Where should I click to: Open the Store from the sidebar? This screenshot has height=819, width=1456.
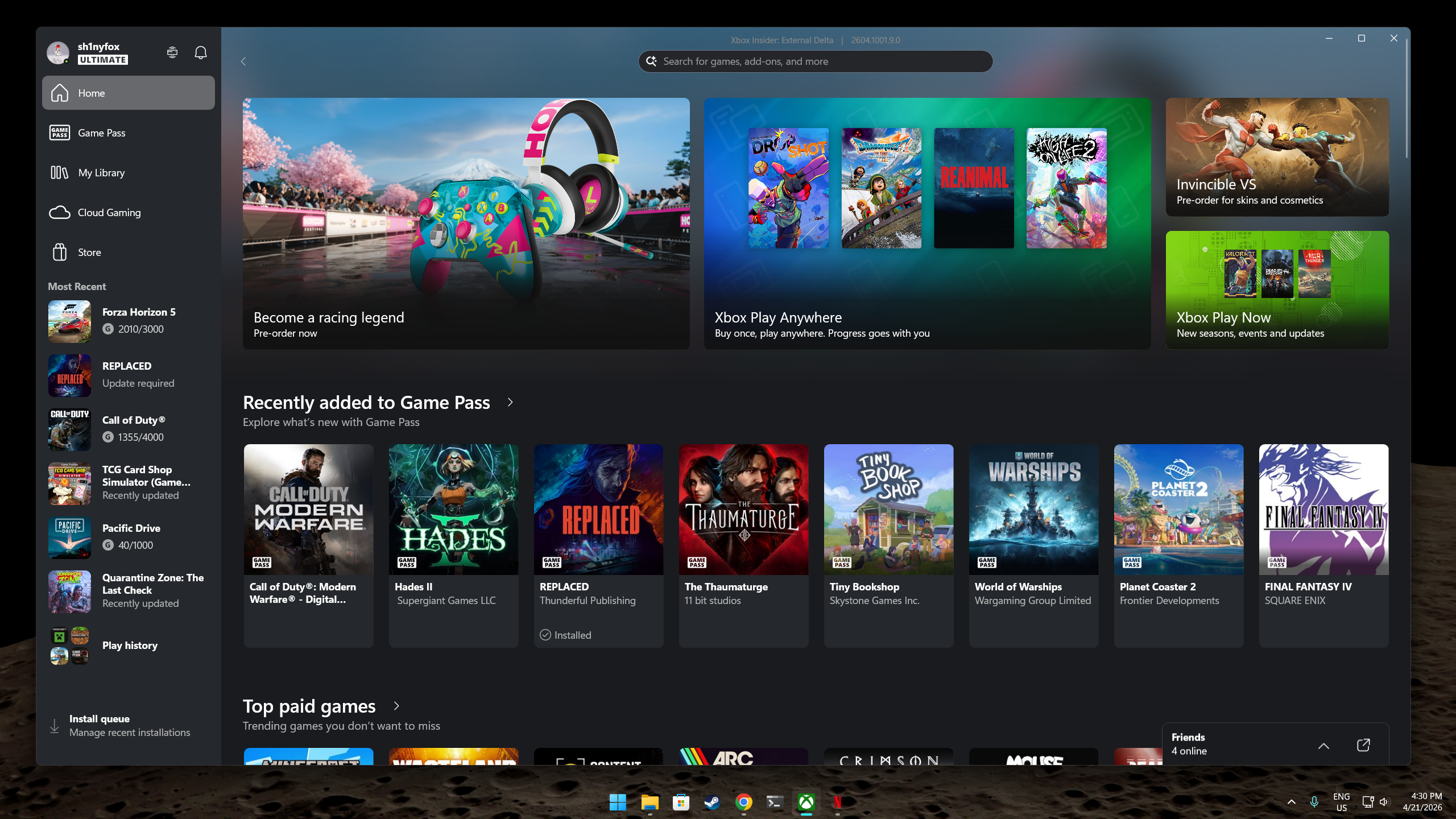pos(89,252)
